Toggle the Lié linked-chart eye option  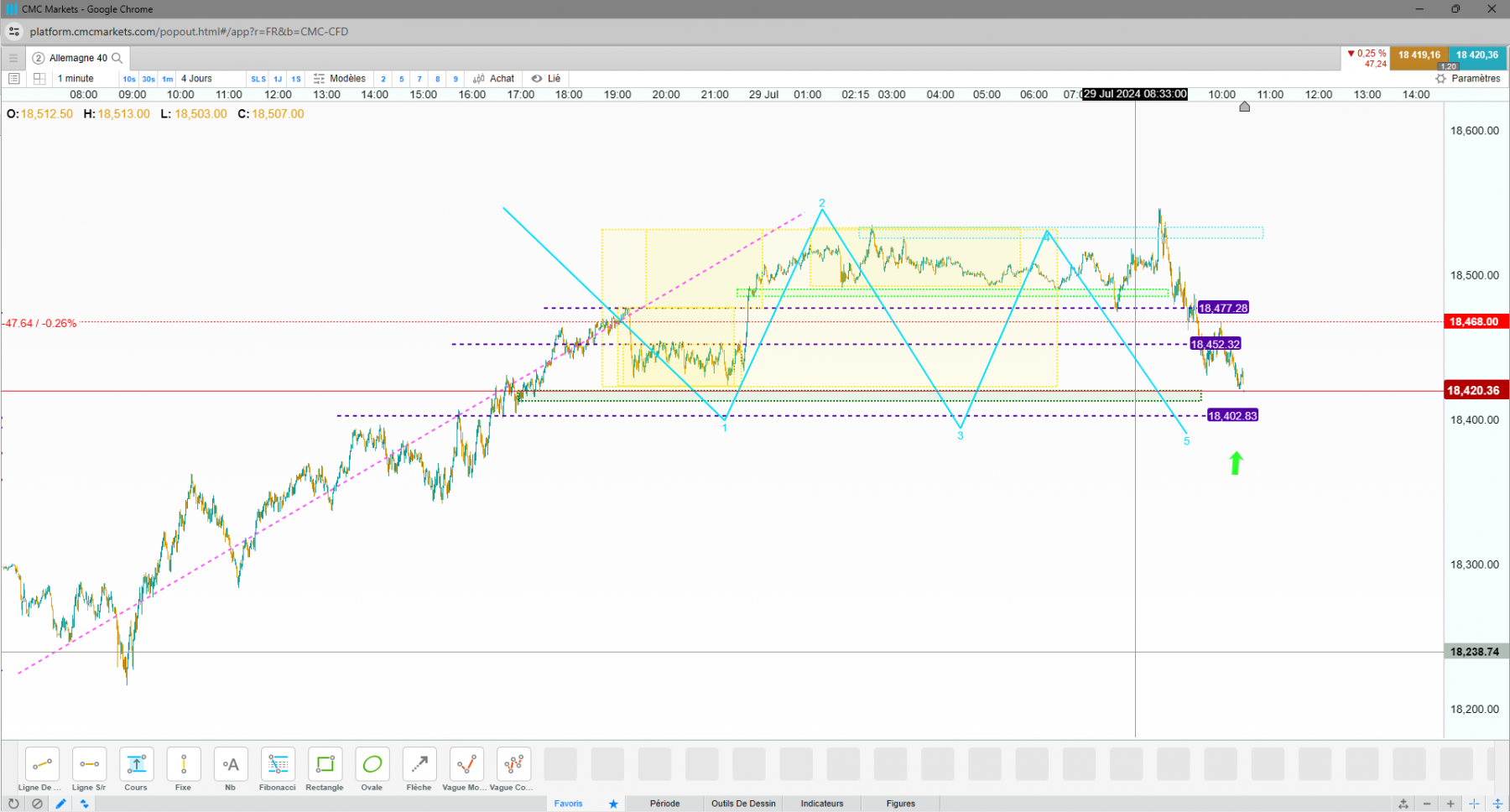pyautogui.click(x=546, y=79)
